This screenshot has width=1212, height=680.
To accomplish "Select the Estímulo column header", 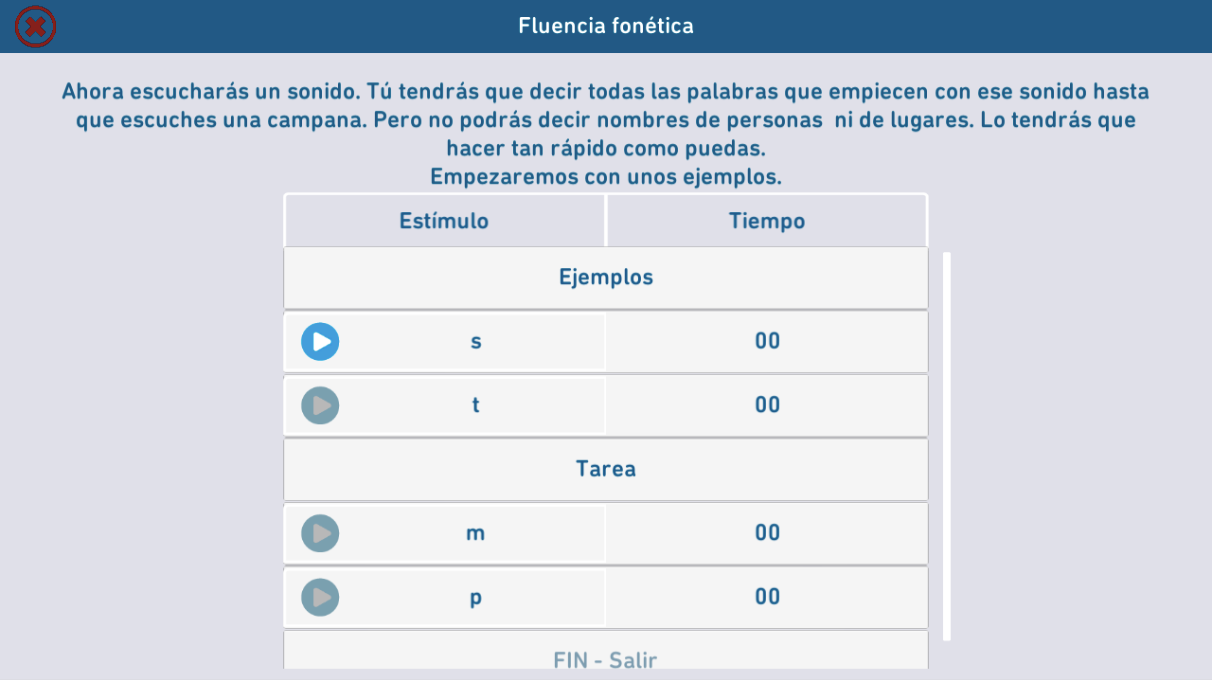I will point(444,221).
